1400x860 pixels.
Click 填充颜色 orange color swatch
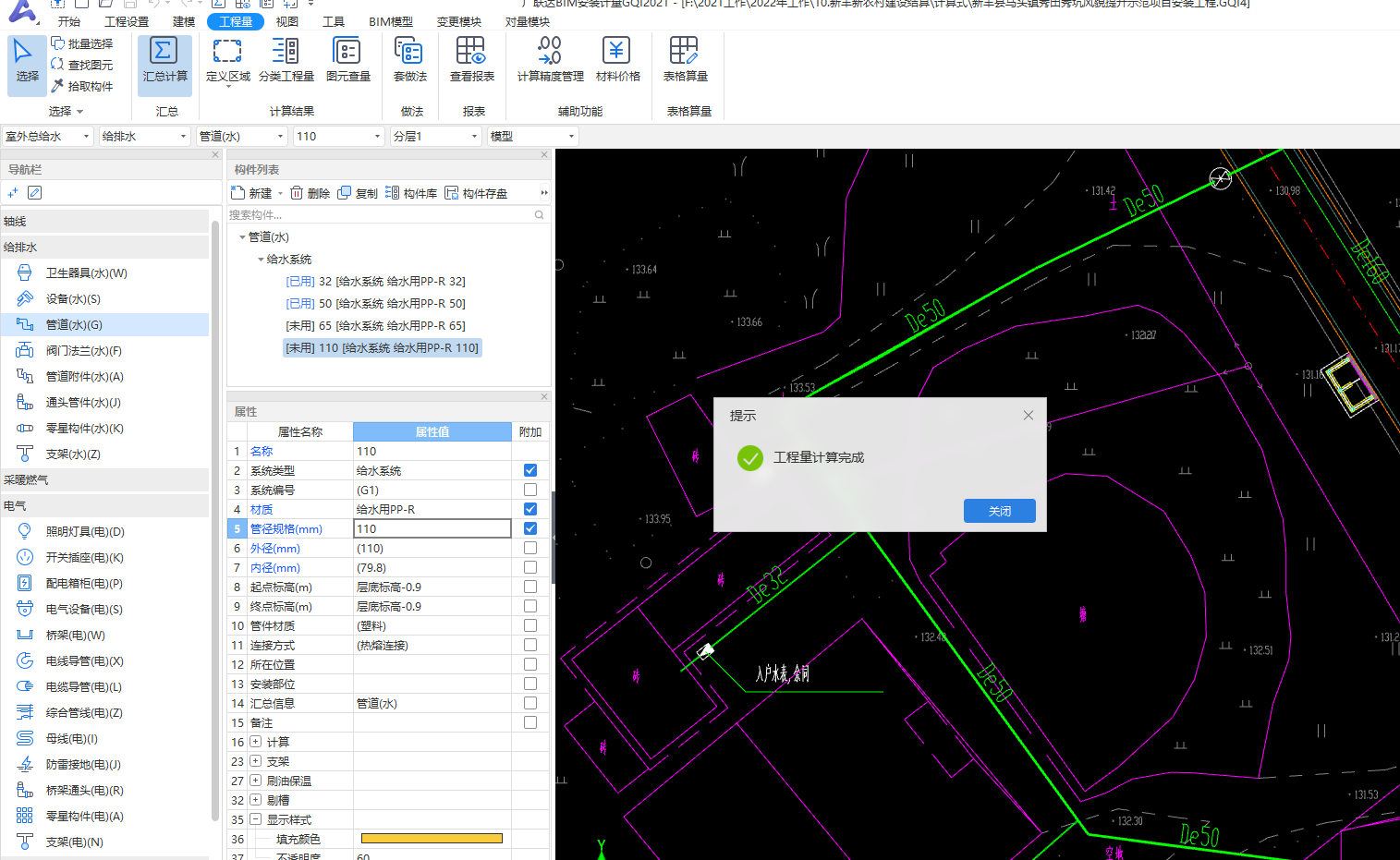[x=432, y=839]
